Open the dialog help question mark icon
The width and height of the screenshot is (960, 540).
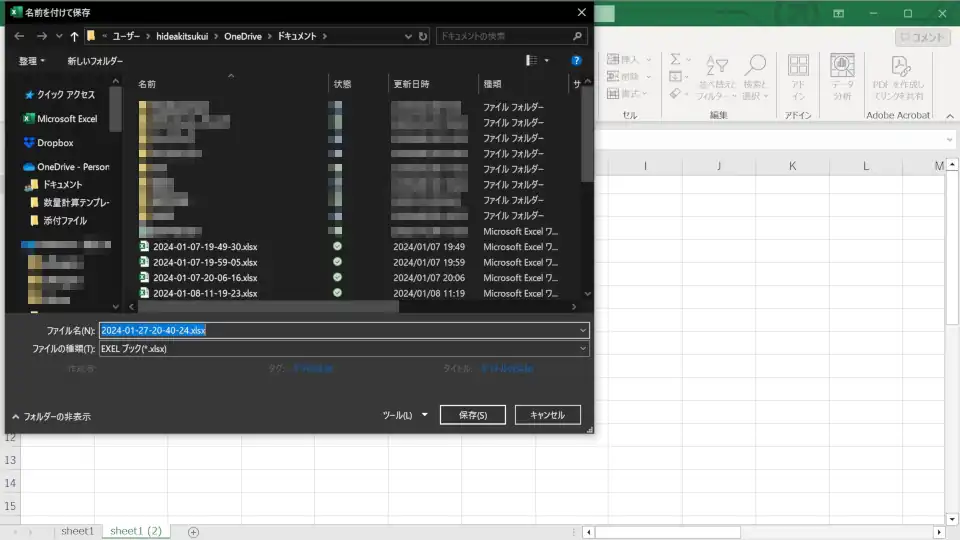(576, 61)
